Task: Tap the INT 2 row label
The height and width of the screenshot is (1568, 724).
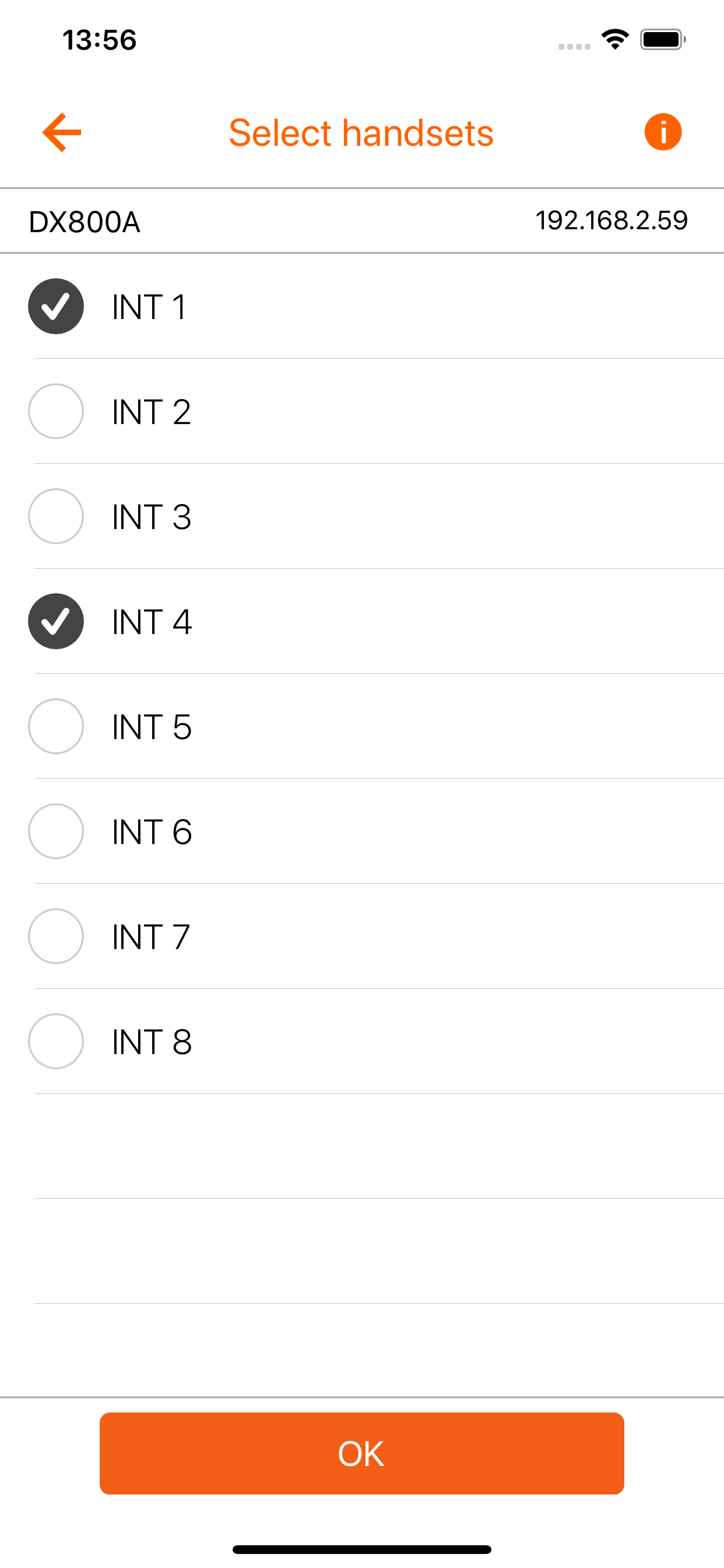Action: tap(152, 412)
